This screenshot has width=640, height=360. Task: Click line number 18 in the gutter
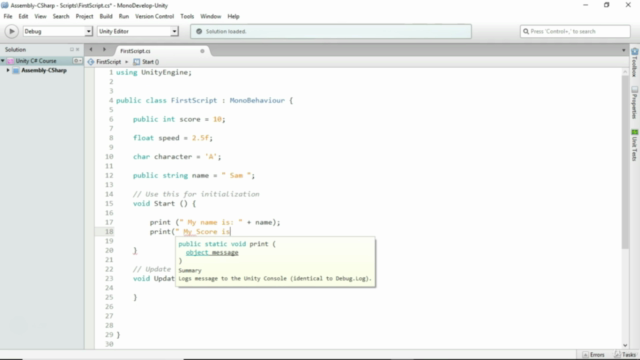click(x=109, y=231)
